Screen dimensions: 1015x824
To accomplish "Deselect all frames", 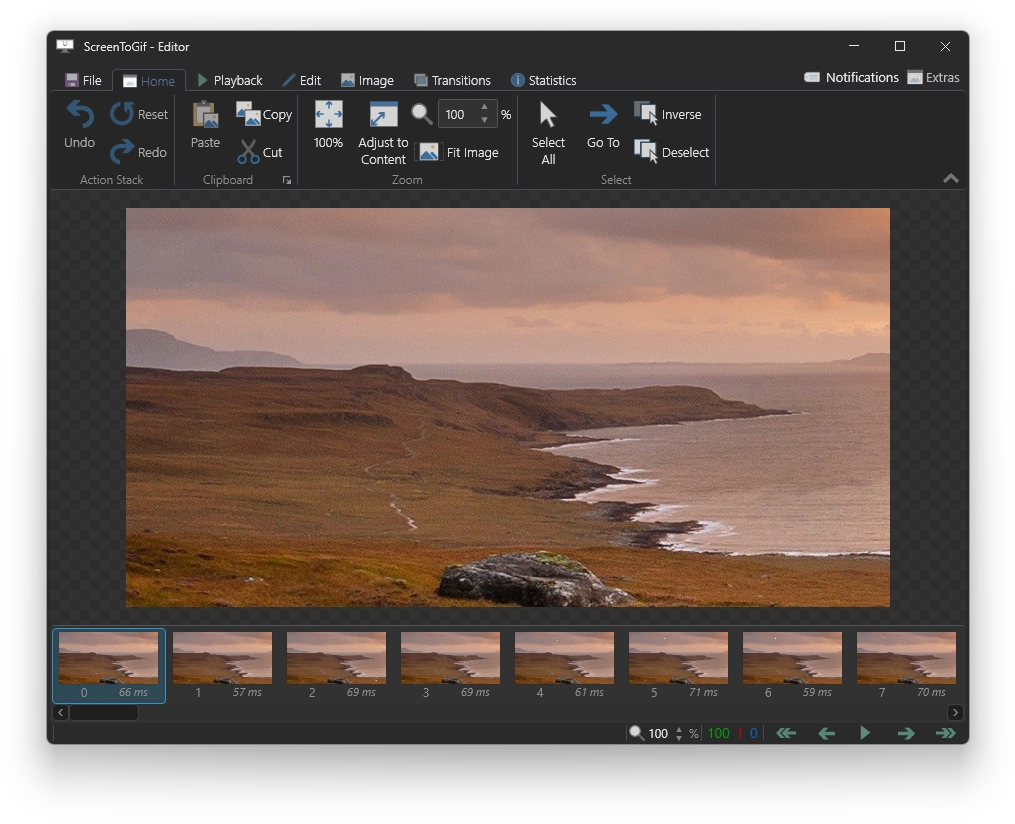I will [x=671, y=152].
